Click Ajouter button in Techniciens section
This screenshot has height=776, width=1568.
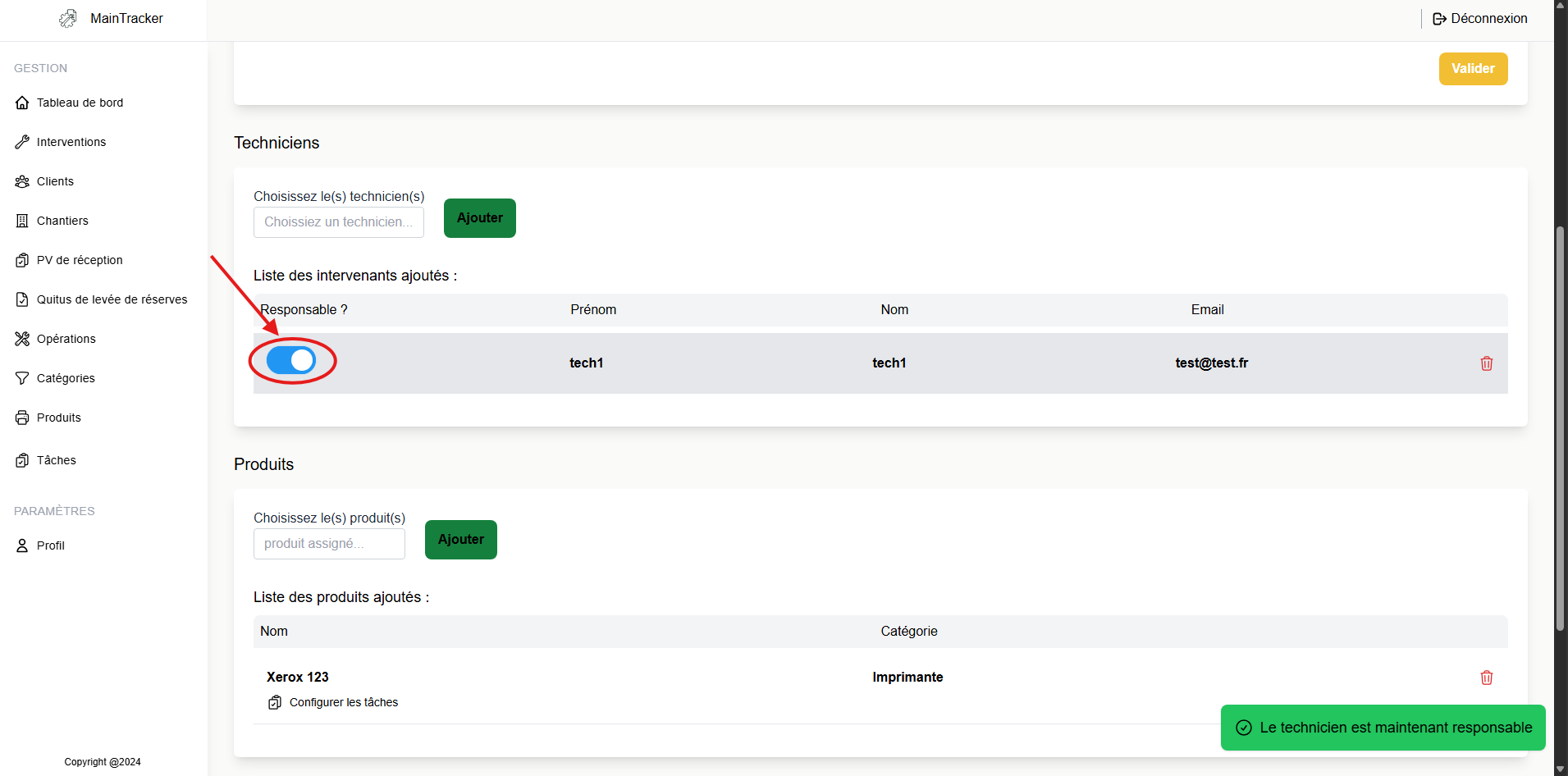(479, 218)
